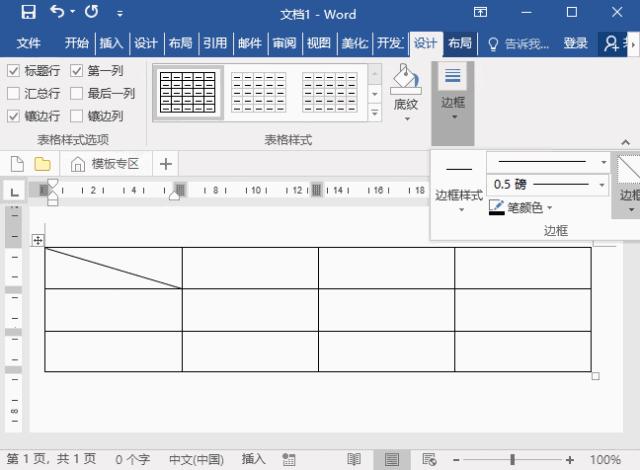The height and width of the screenshot is (470, 640).
Task: Click the cell with diagonal line
Action: (113, 268)
